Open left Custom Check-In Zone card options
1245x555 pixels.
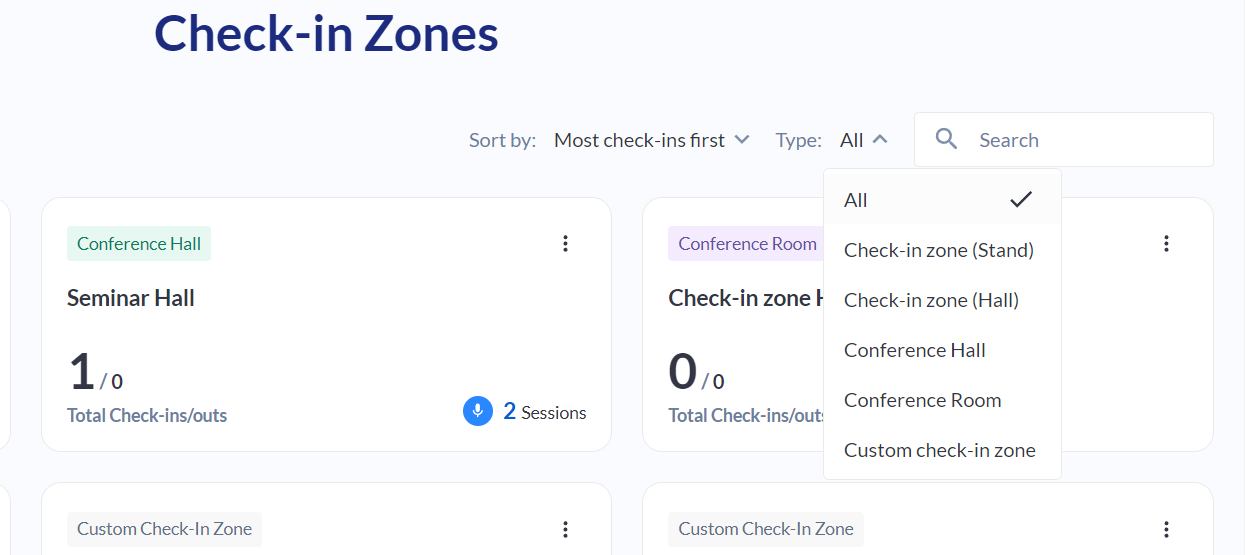[565, 529]
